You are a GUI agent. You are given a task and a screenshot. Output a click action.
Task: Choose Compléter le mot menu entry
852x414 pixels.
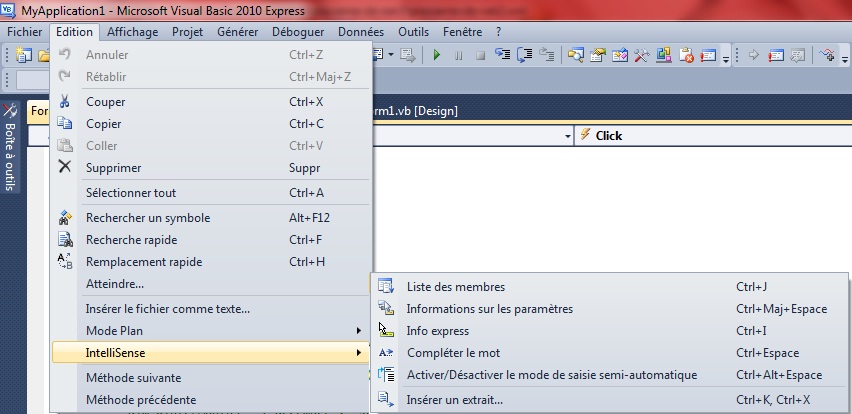click(609, 353)
